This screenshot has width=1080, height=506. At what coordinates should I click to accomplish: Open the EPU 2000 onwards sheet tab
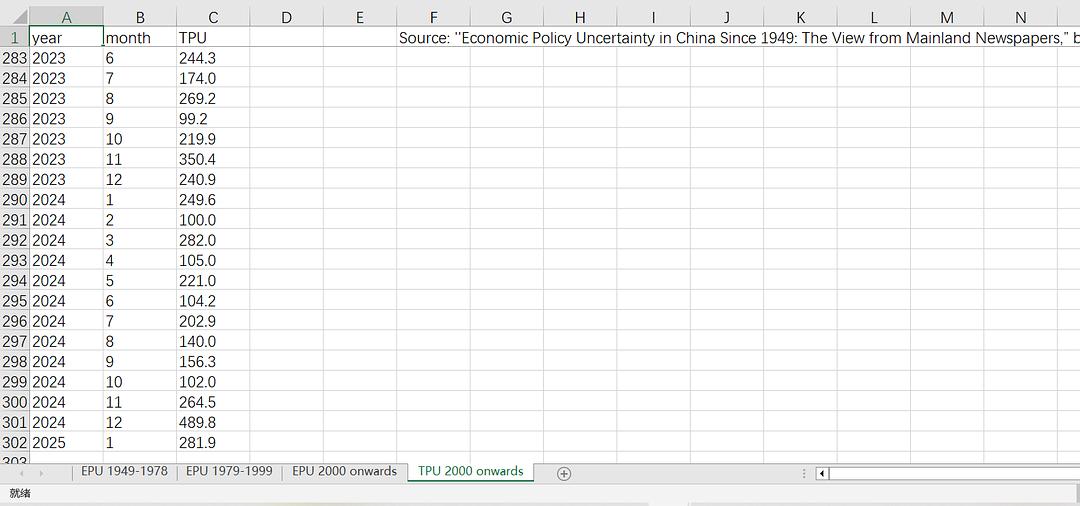coord(344,472)
